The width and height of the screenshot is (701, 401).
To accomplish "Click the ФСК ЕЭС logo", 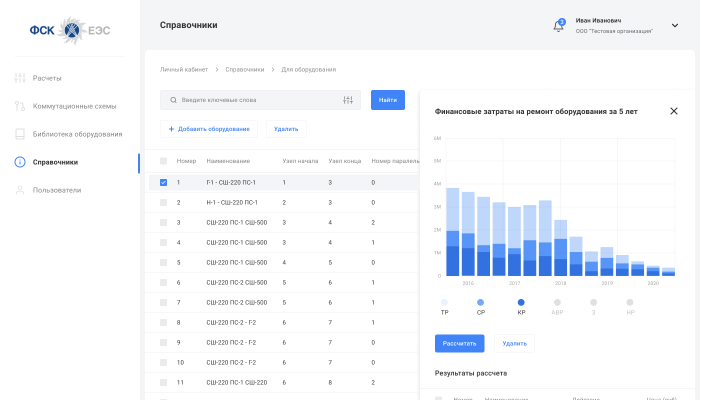I will pyautogui.click(x=70, y=30).
